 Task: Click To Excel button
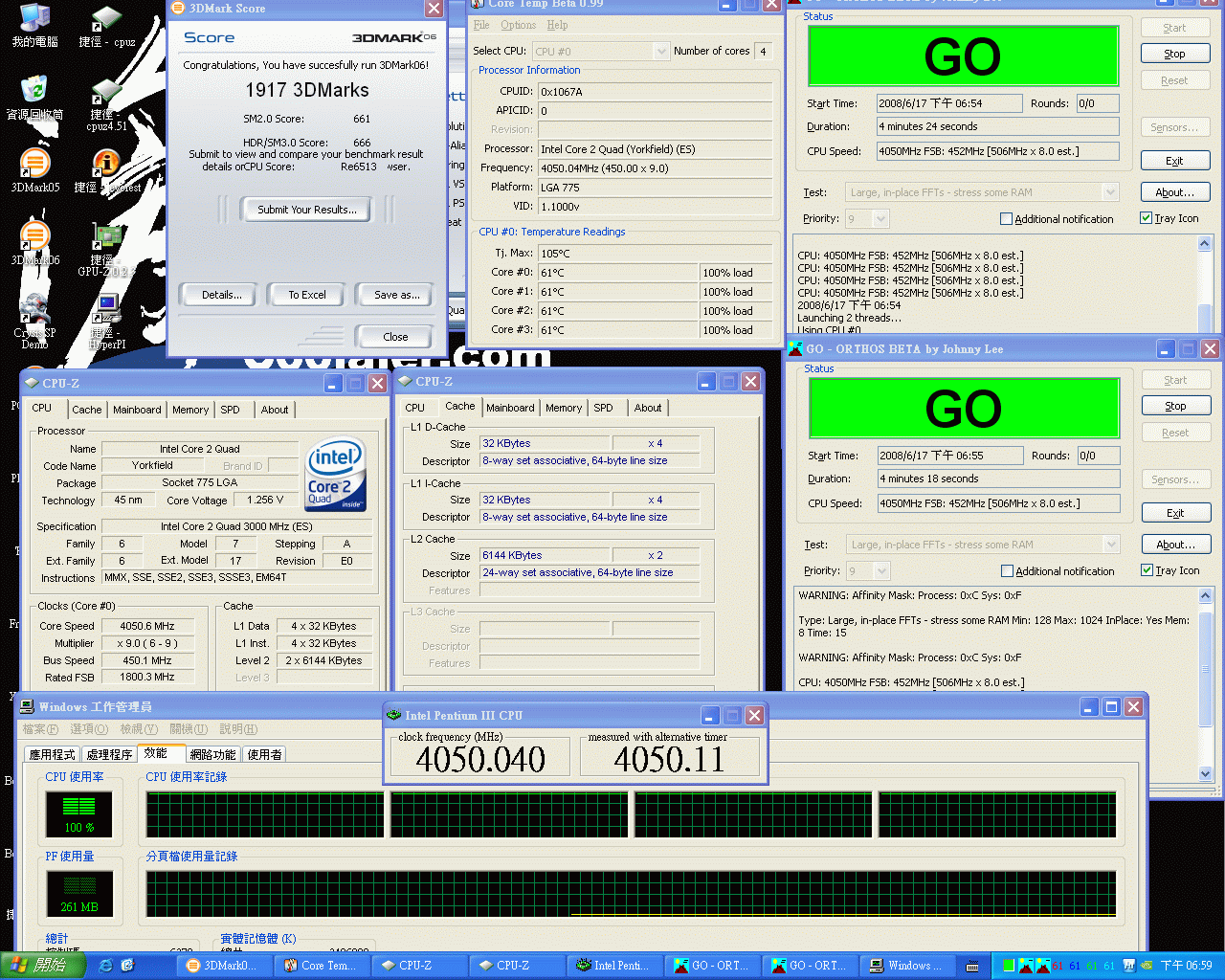[x=307, y=295]
